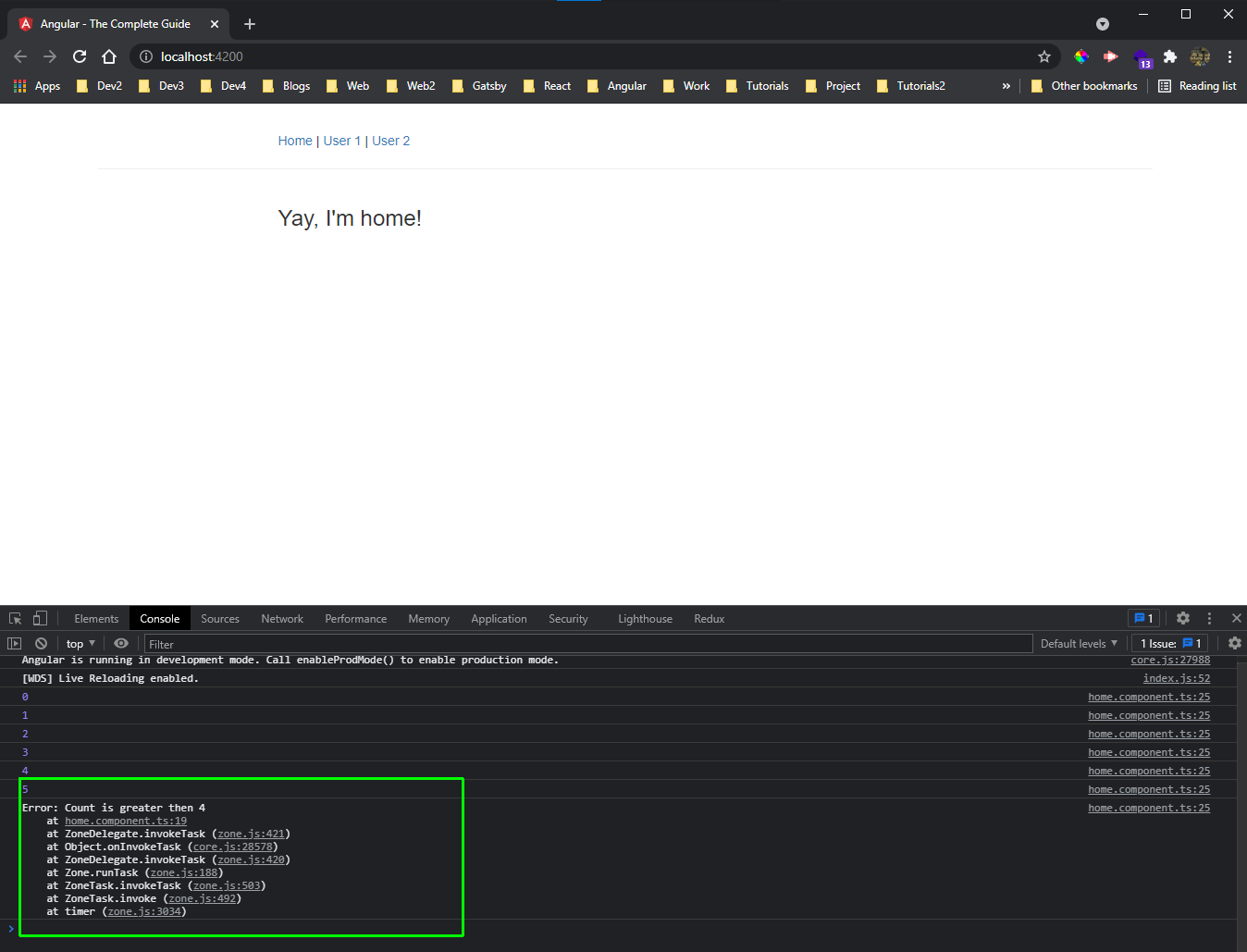Open the red arrow extension icon
The width and height of the screenshot is (1247, 952).
1111,56
